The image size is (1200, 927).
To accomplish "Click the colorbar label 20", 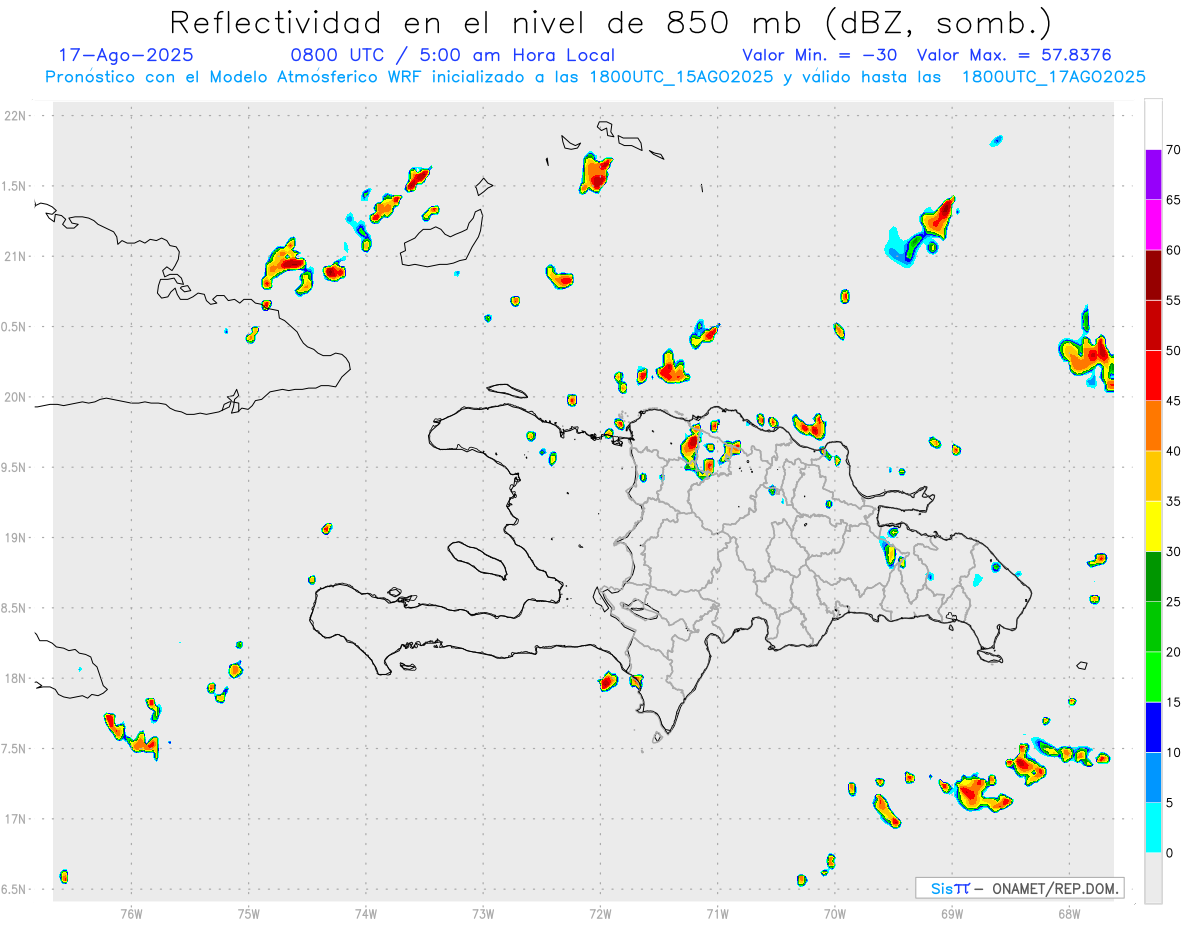I will (x=1173, y=652).
